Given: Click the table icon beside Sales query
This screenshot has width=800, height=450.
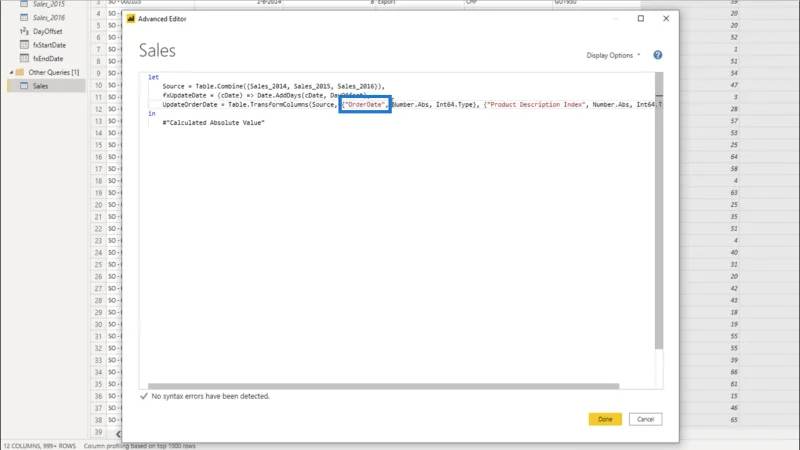Looking at the screenshot, I should click(24, 86).
